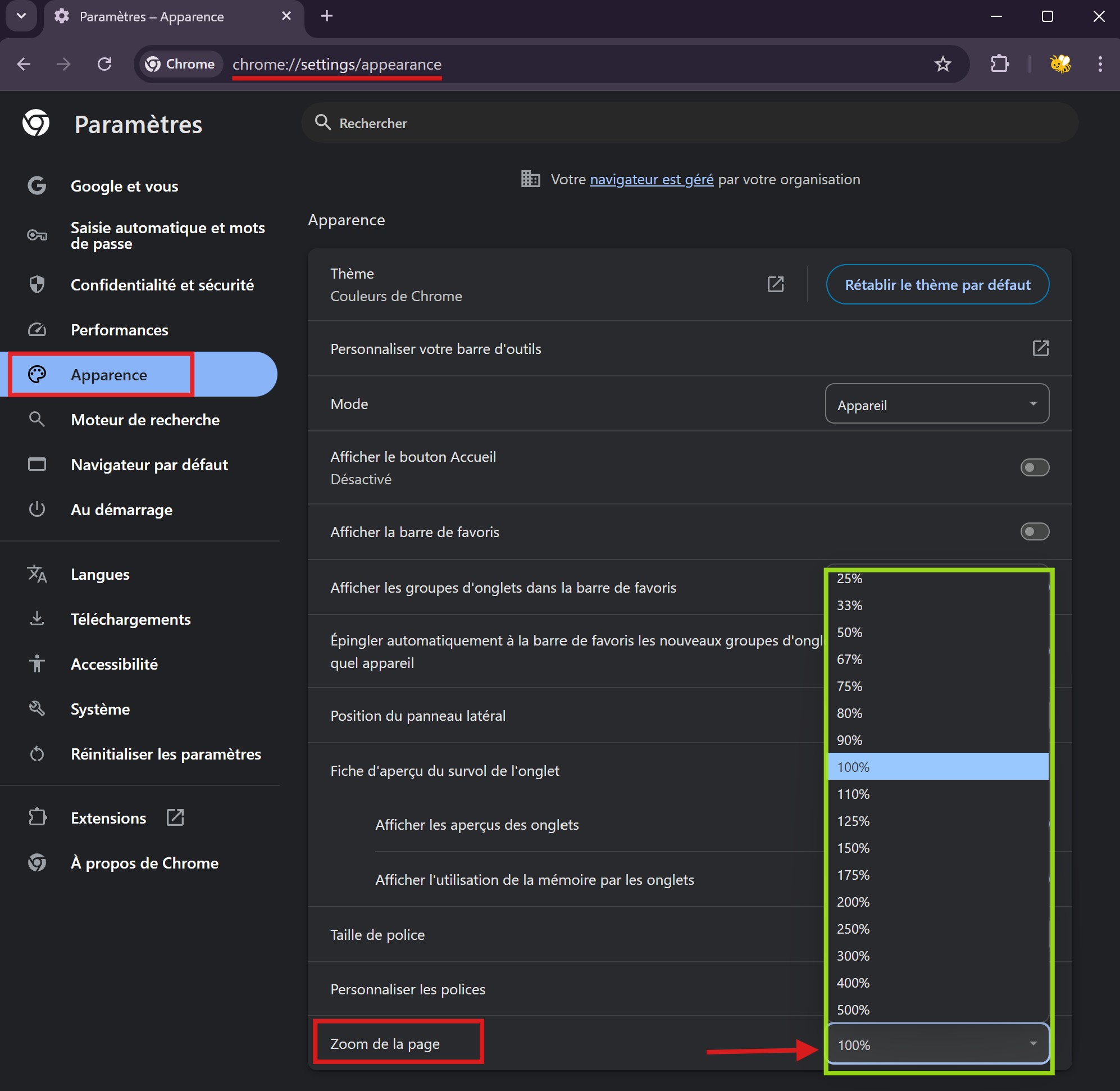Choose 75% zoom option
This screenshot has width=1120, height=1091.
tap(849, 687)
